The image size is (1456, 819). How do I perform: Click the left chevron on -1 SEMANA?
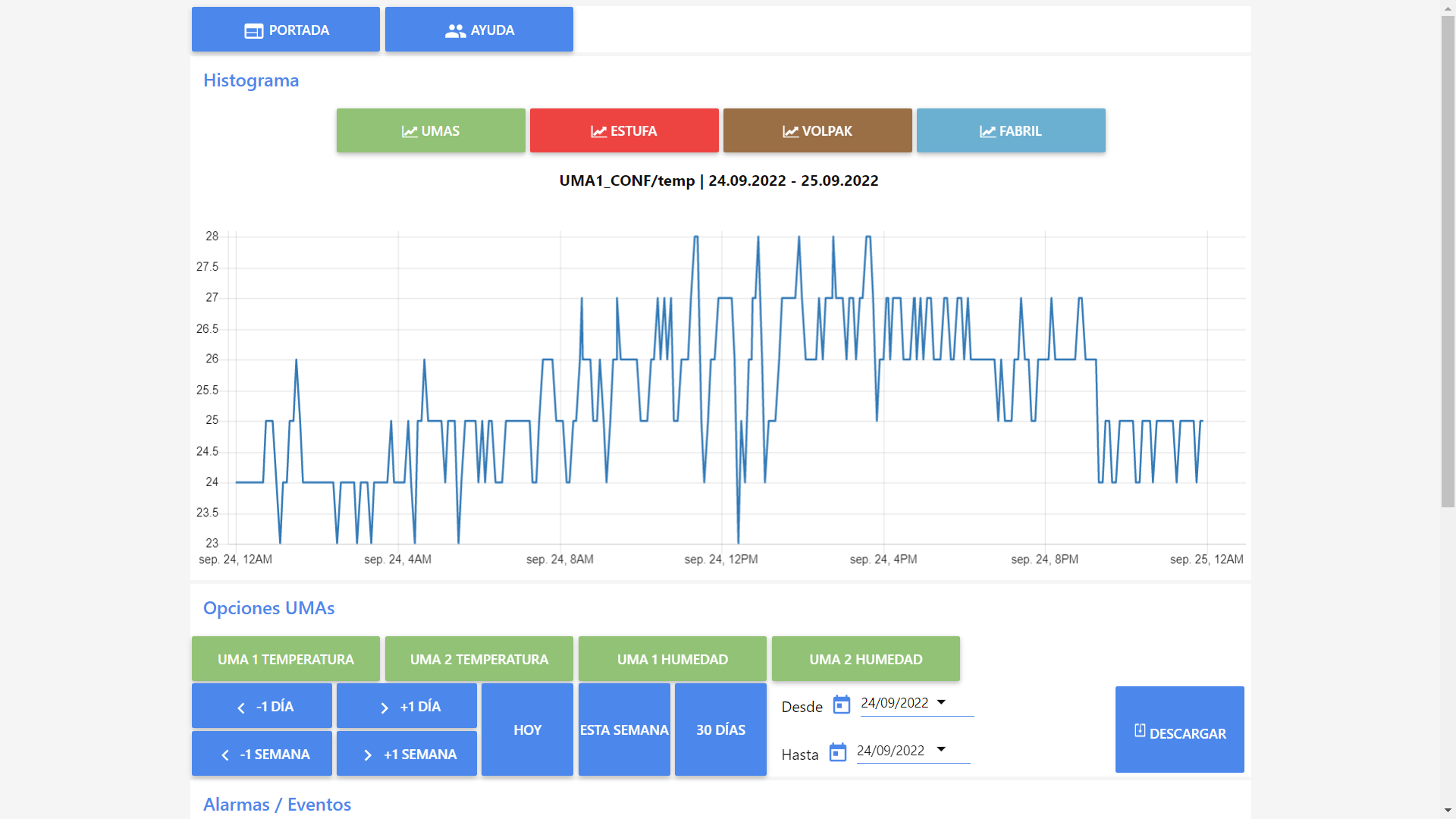225,755
